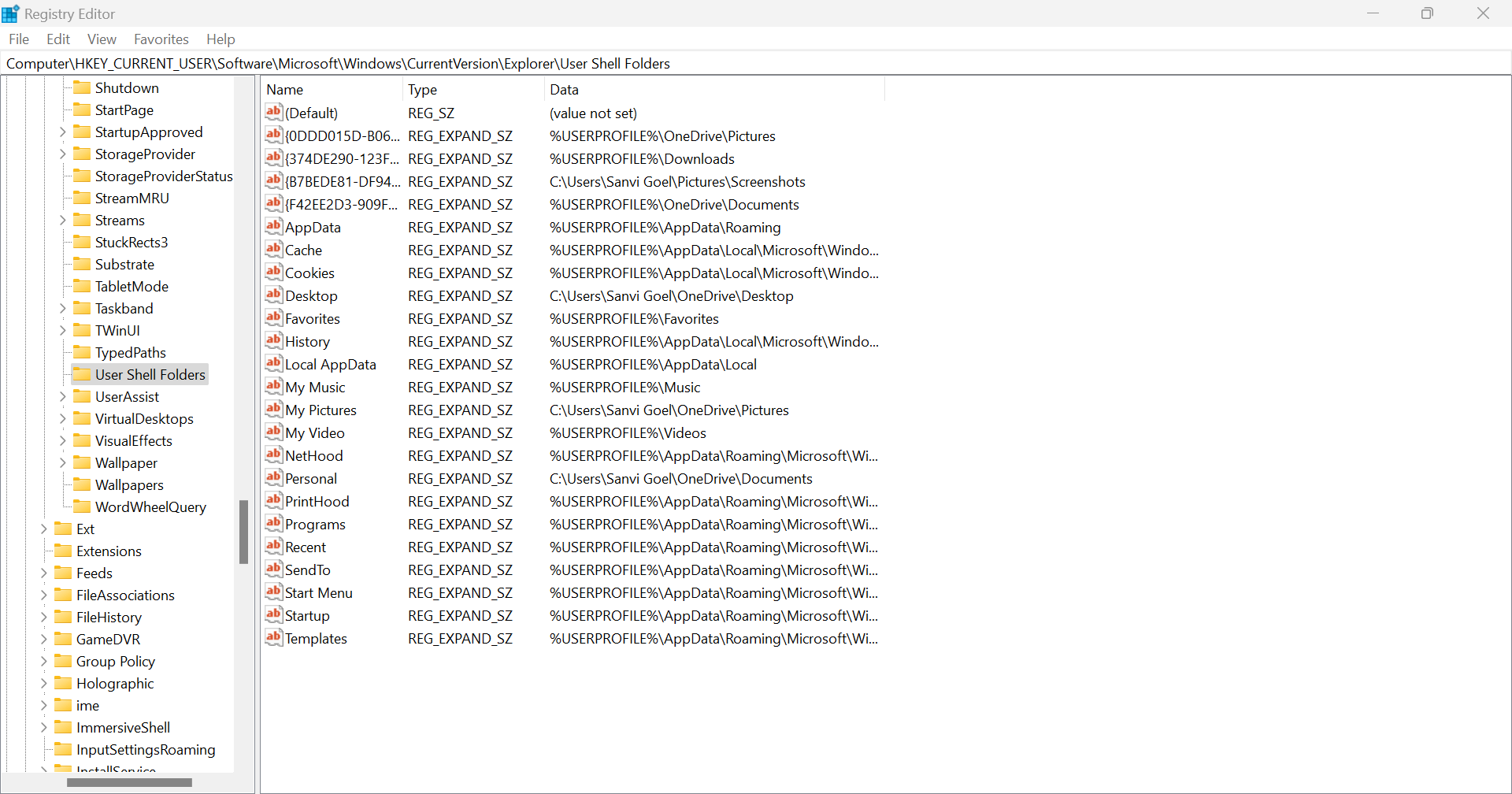Open the File menu
The image size is (1512, 794).
coord(19,39)
